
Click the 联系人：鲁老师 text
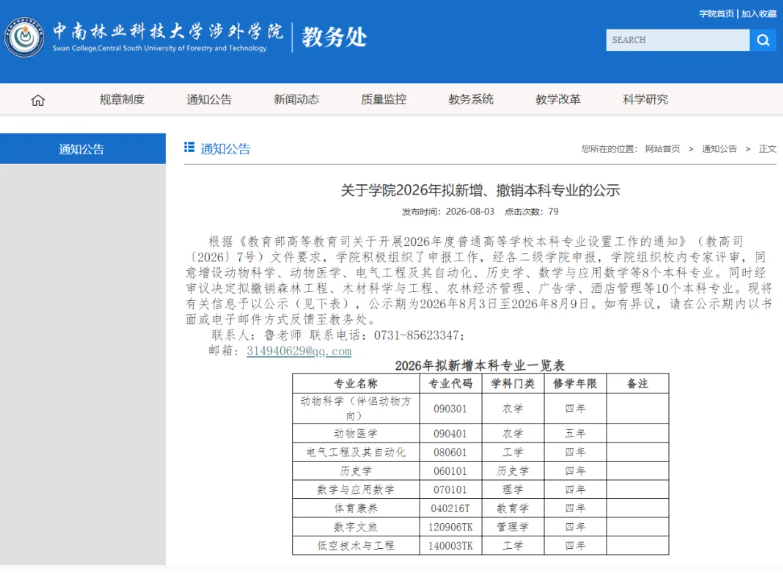coord(257,335)
